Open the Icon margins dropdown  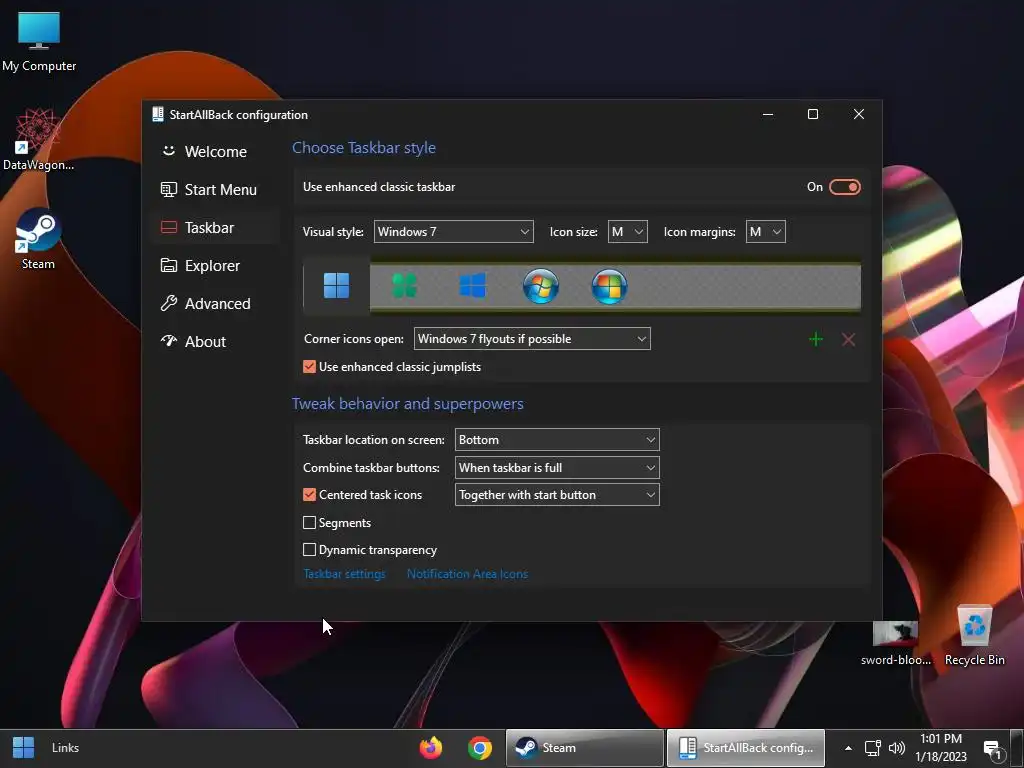[x=765, y=232]
